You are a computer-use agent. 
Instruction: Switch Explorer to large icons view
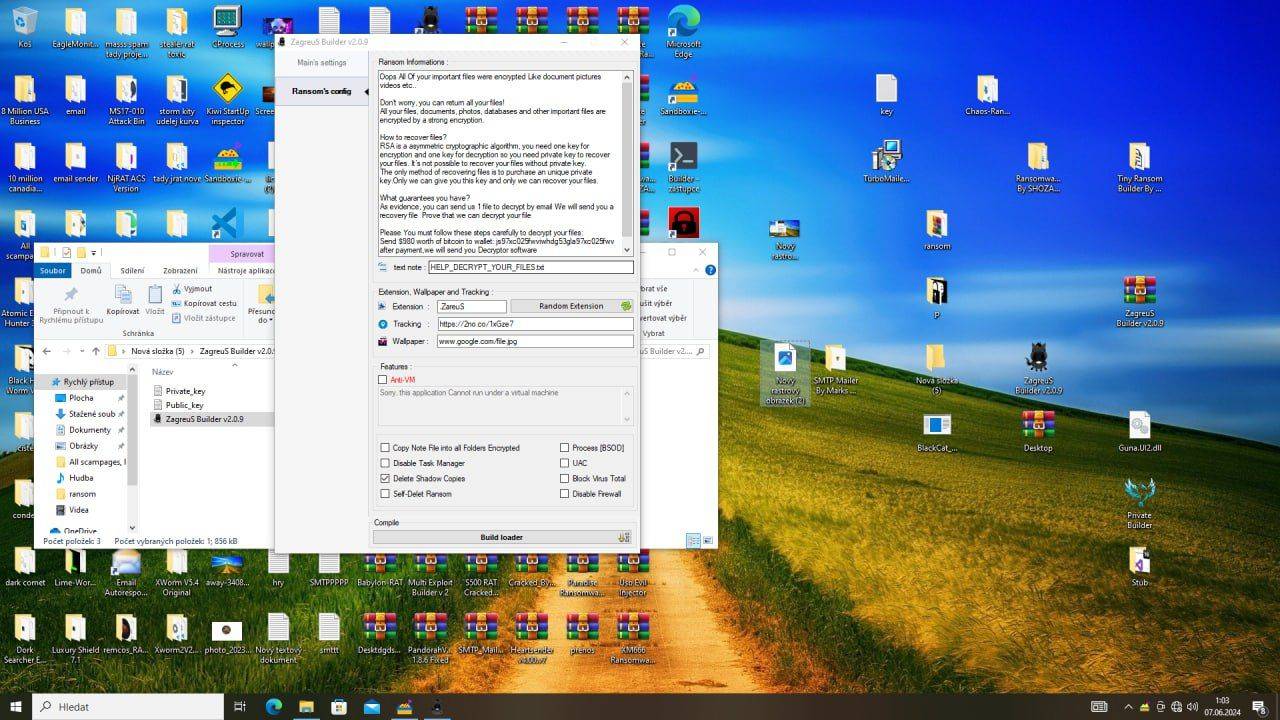pos(707,541)
